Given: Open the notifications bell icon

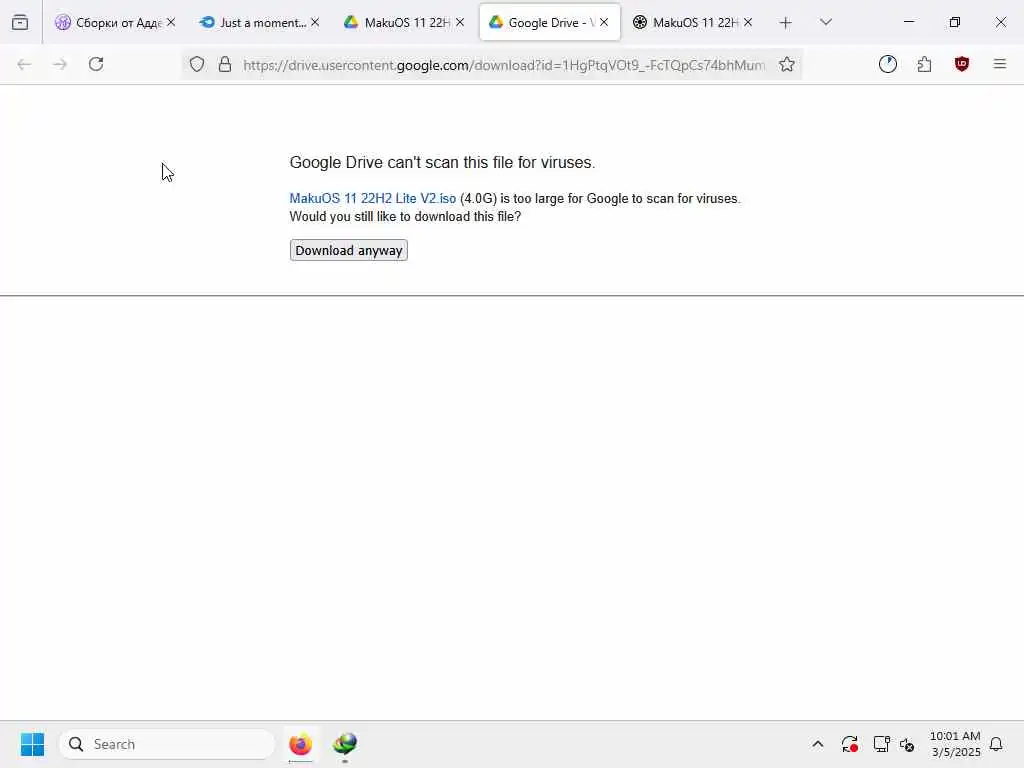Looking at the screenshot, I should [x=996, y=744].
